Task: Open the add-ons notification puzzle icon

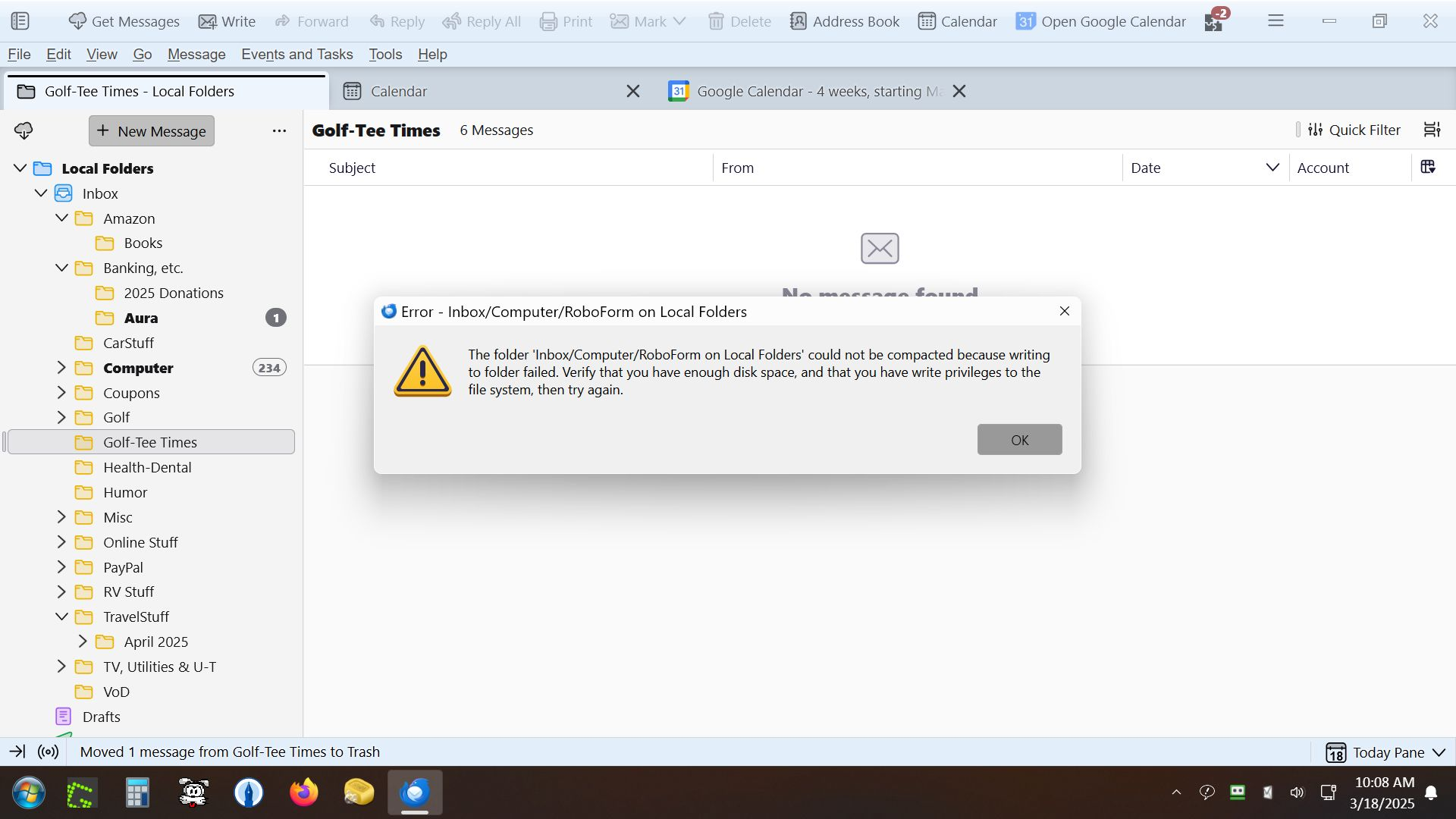Action: point(1213,21)
